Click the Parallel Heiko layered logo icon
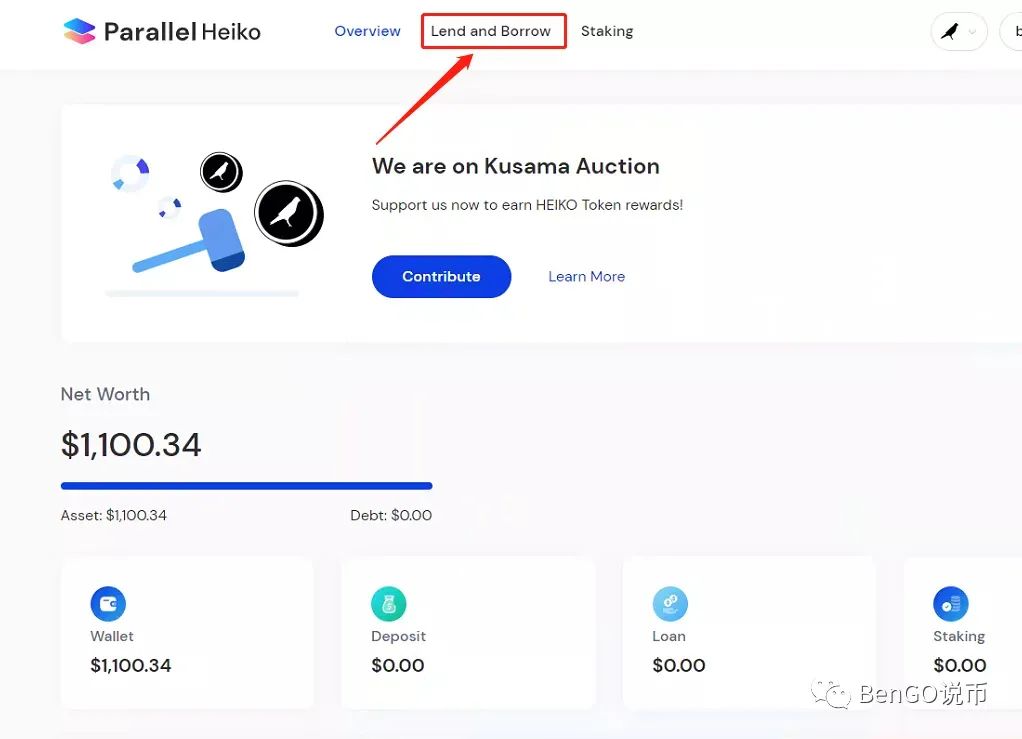This screenshot has width=1022, height=739. pos(80,31)
